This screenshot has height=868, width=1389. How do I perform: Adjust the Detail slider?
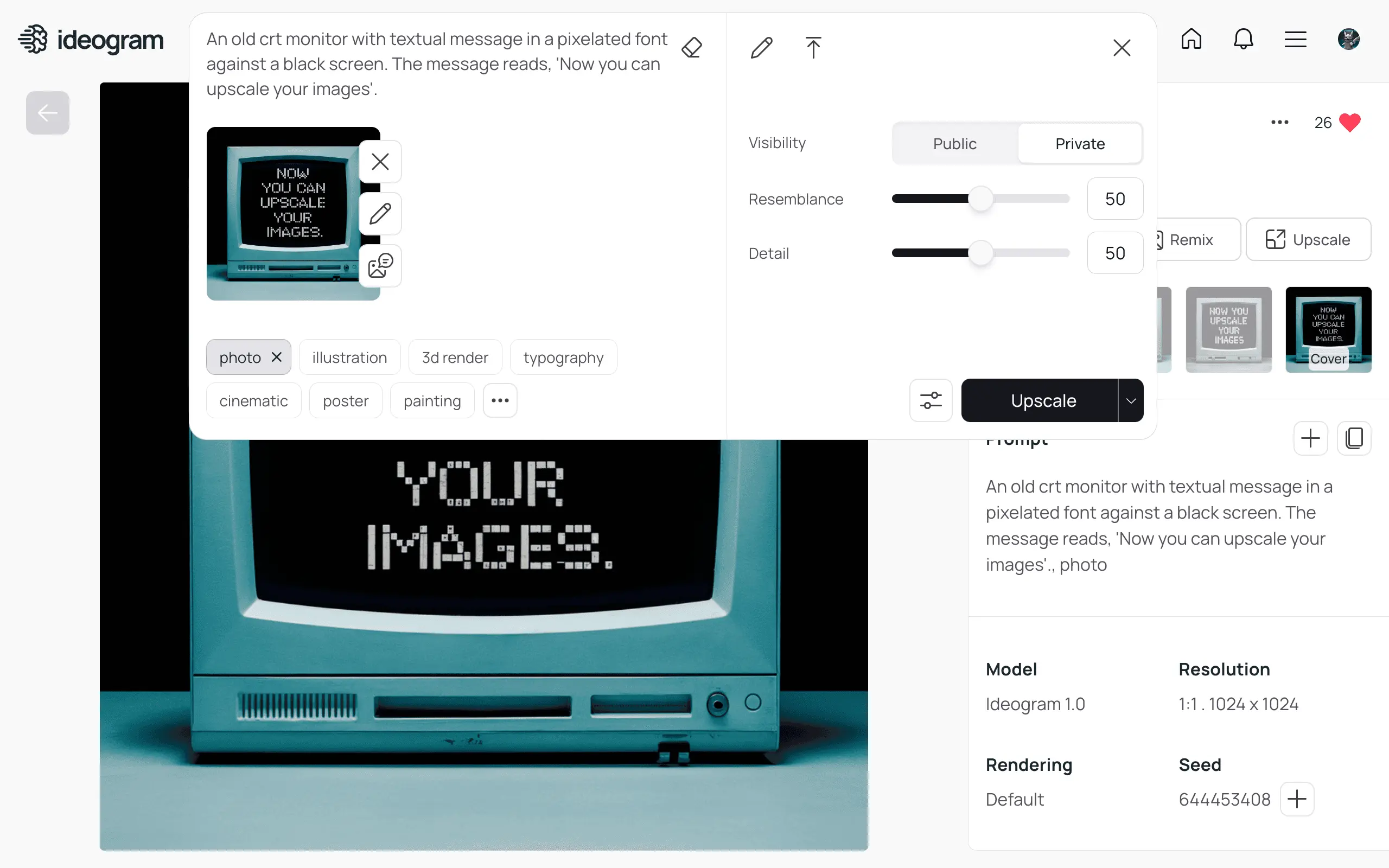click(x=981, y=253)
